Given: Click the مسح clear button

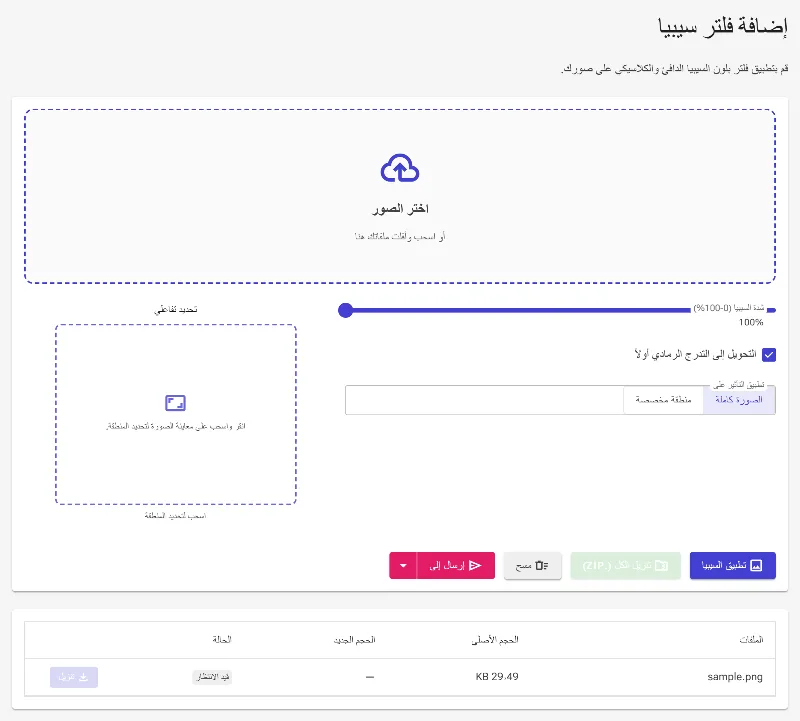Looking at the screenshot, I should (532, 565).
